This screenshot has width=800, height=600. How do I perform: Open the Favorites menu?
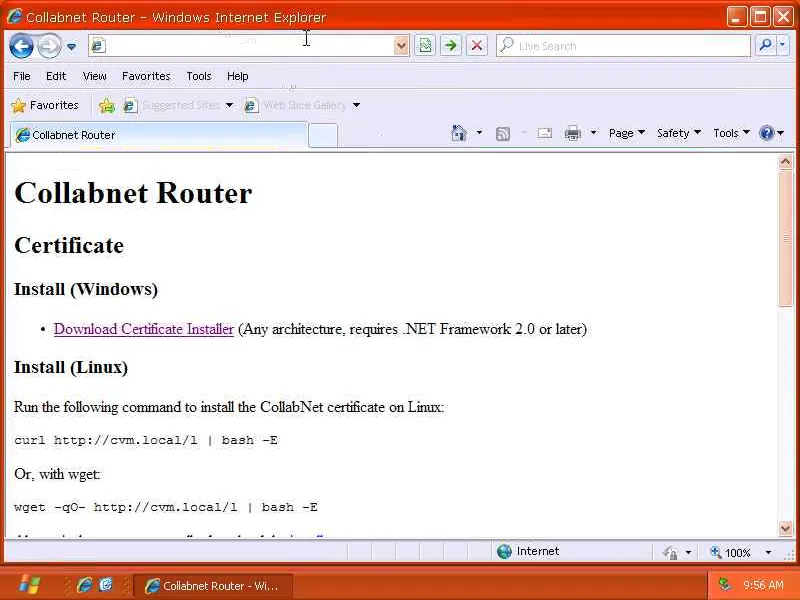tap(146, 76)
